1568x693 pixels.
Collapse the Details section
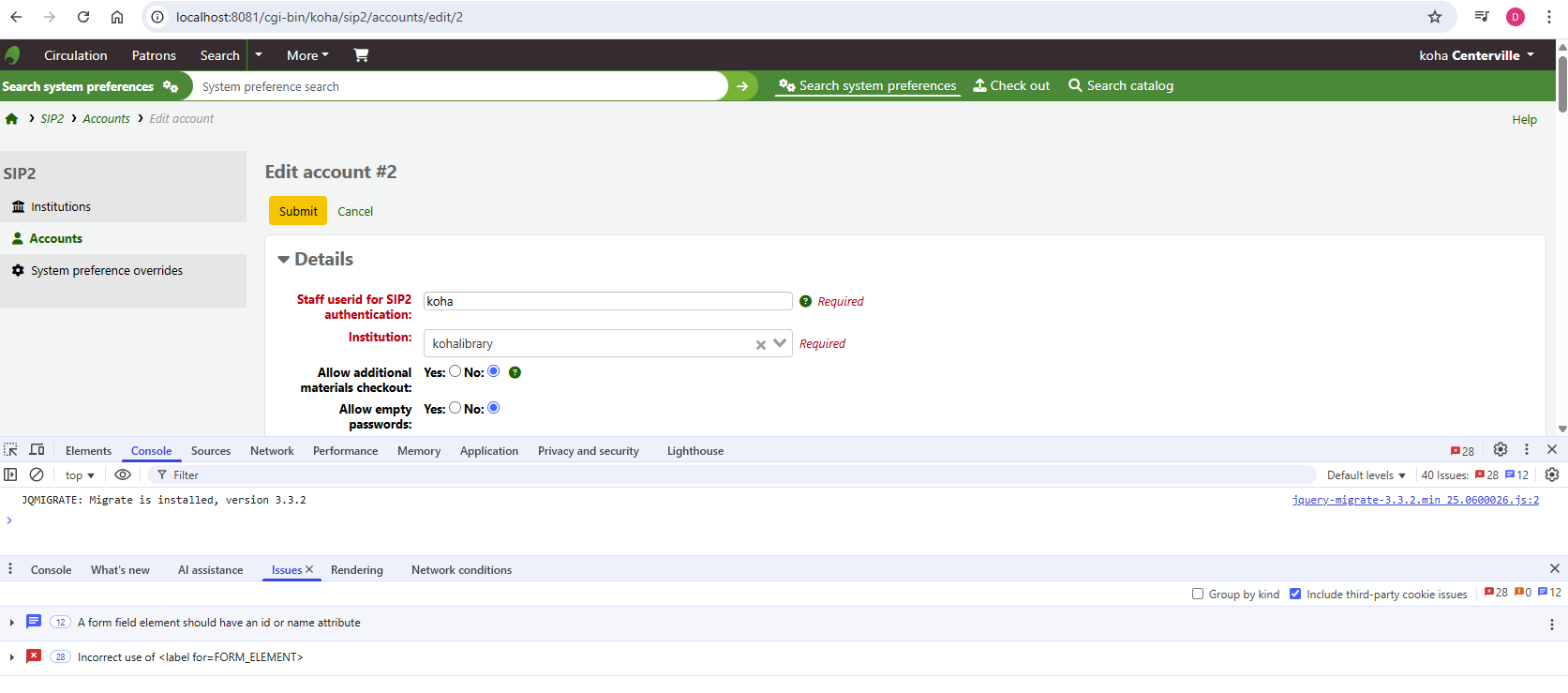click(x=284, y=260)
